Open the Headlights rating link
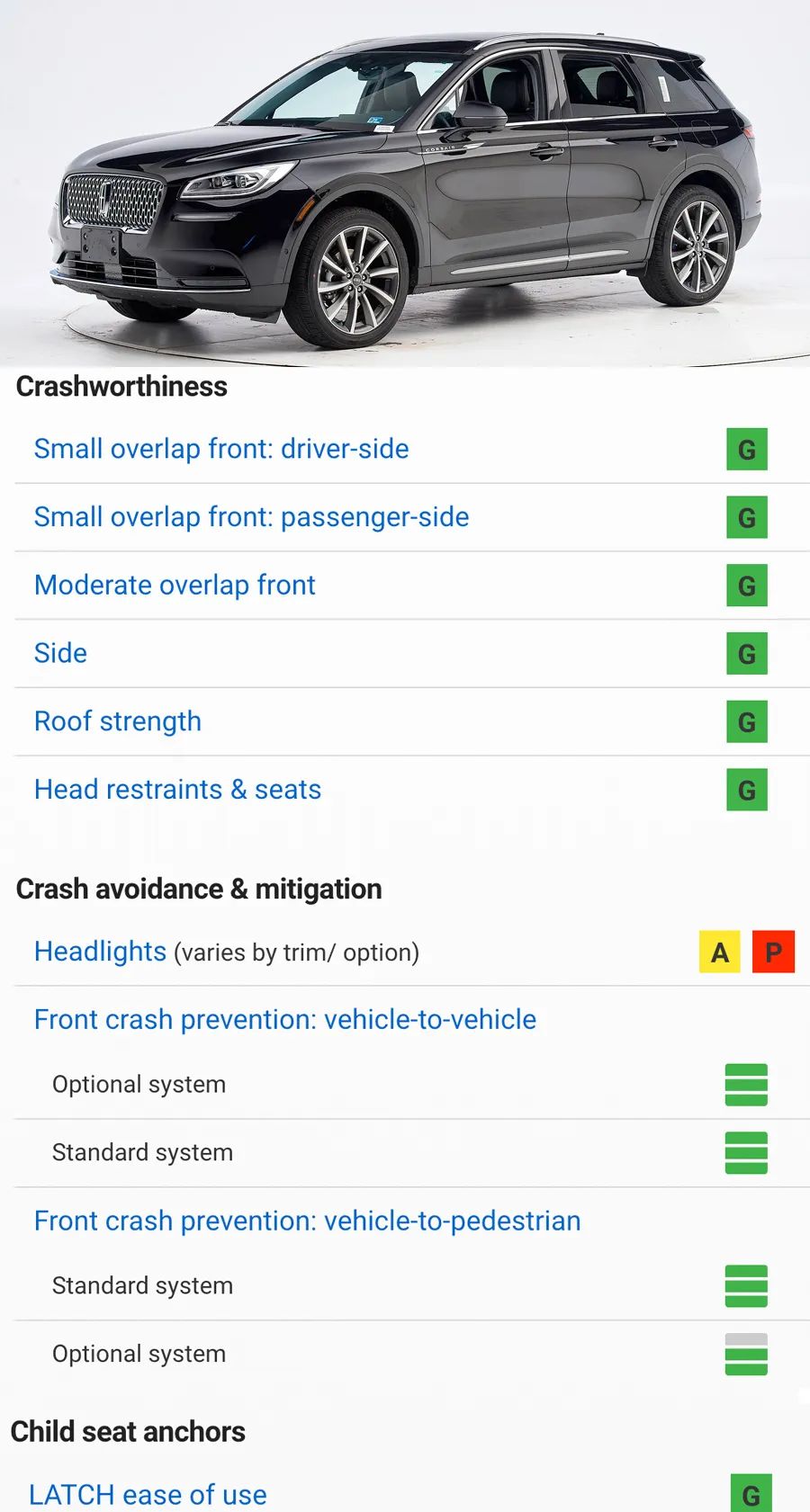This screenshot has height=1512, width=810. tap(100, 952)
